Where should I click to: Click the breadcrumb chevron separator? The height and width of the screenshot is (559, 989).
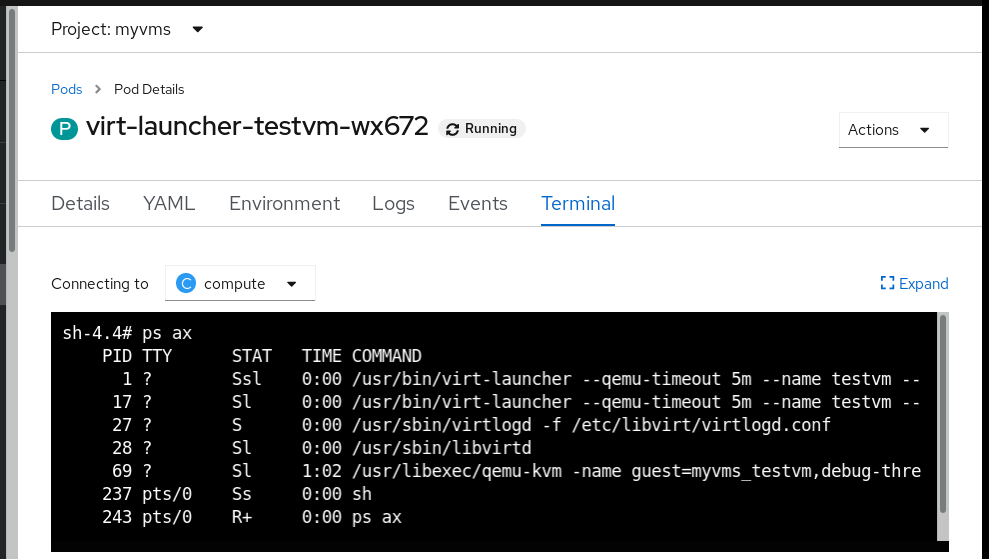click(98, 89)
